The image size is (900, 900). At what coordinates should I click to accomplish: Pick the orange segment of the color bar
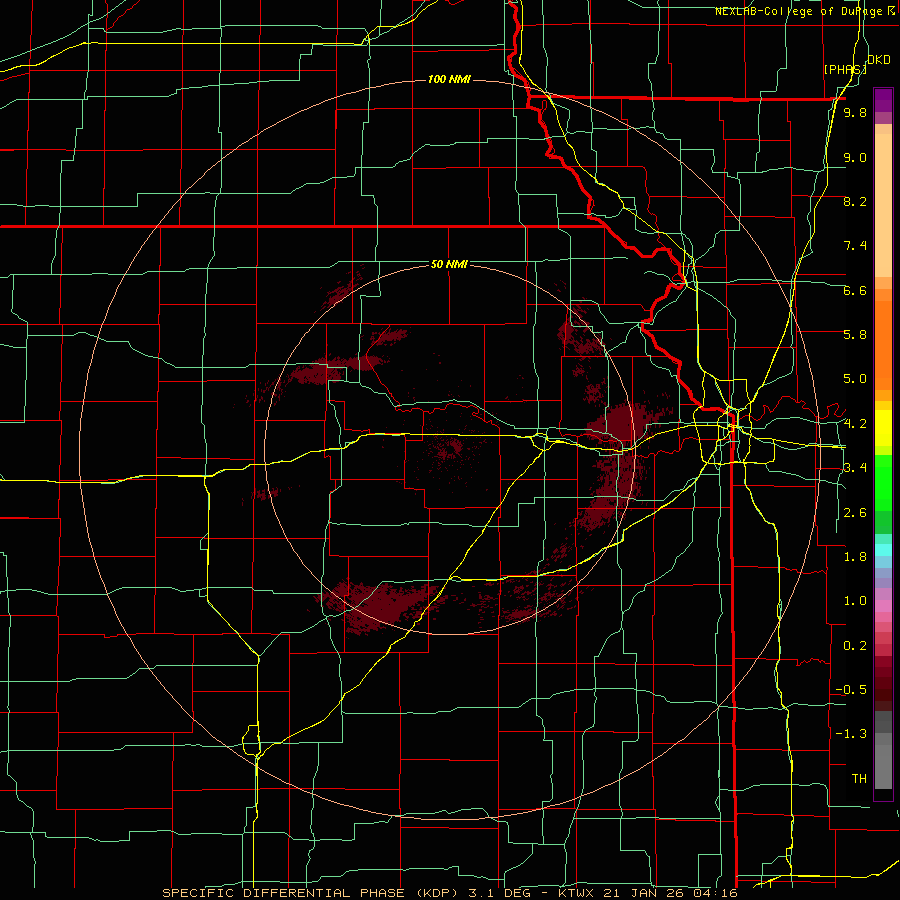[883, 344]
